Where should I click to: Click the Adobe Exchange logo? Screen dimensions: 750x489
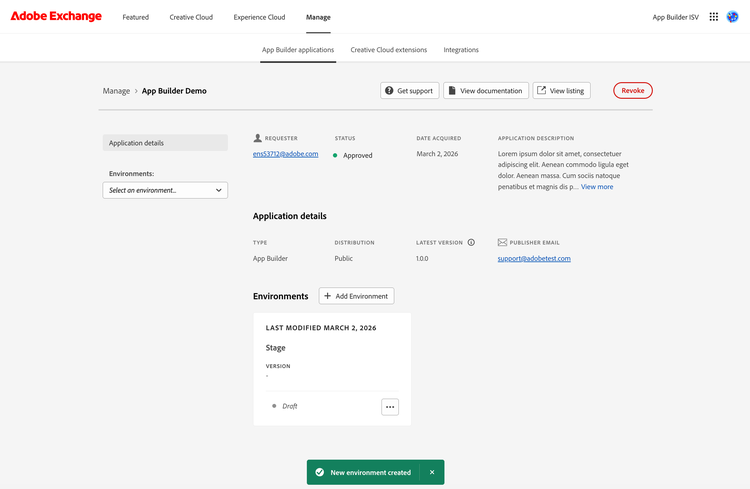[56, 16]
